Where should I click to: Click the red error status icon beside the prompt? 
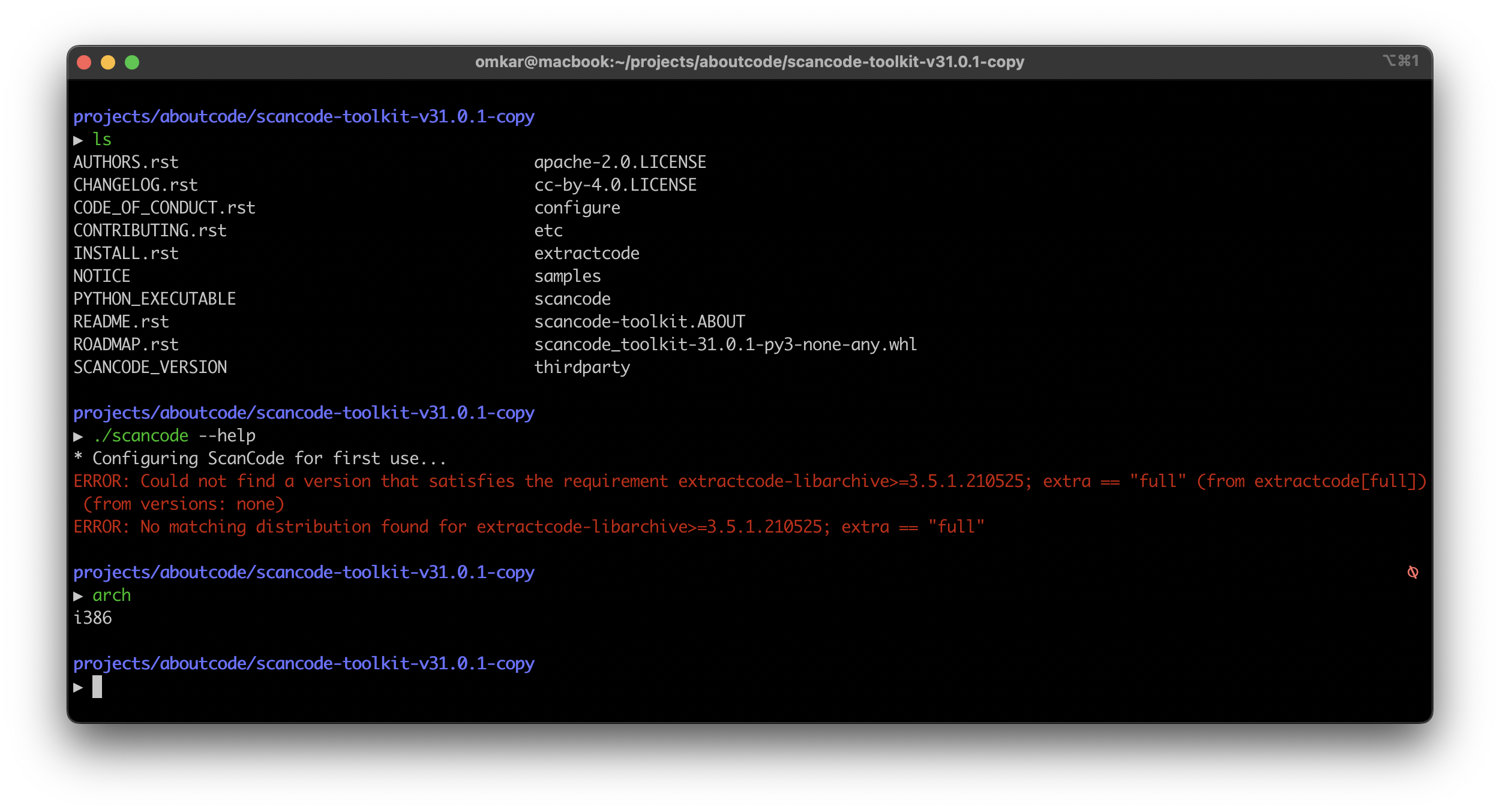click(1413, 573)
